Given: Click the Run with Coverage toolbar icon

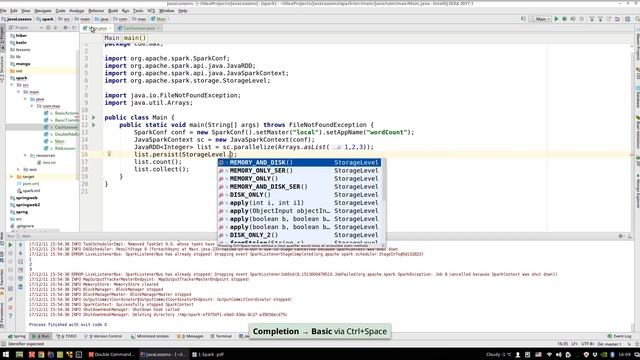Looking at the screenshot, I should click(573, 19).
